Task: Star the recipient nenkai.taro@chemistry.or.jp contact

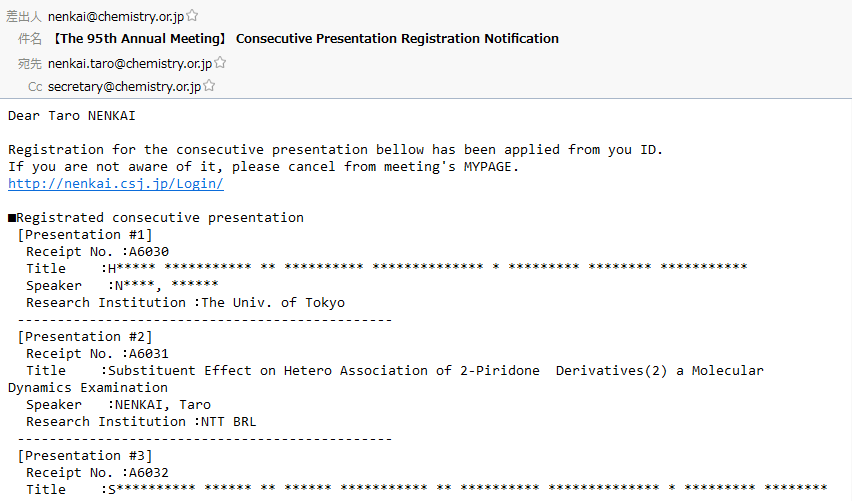Action: (220, 62)
